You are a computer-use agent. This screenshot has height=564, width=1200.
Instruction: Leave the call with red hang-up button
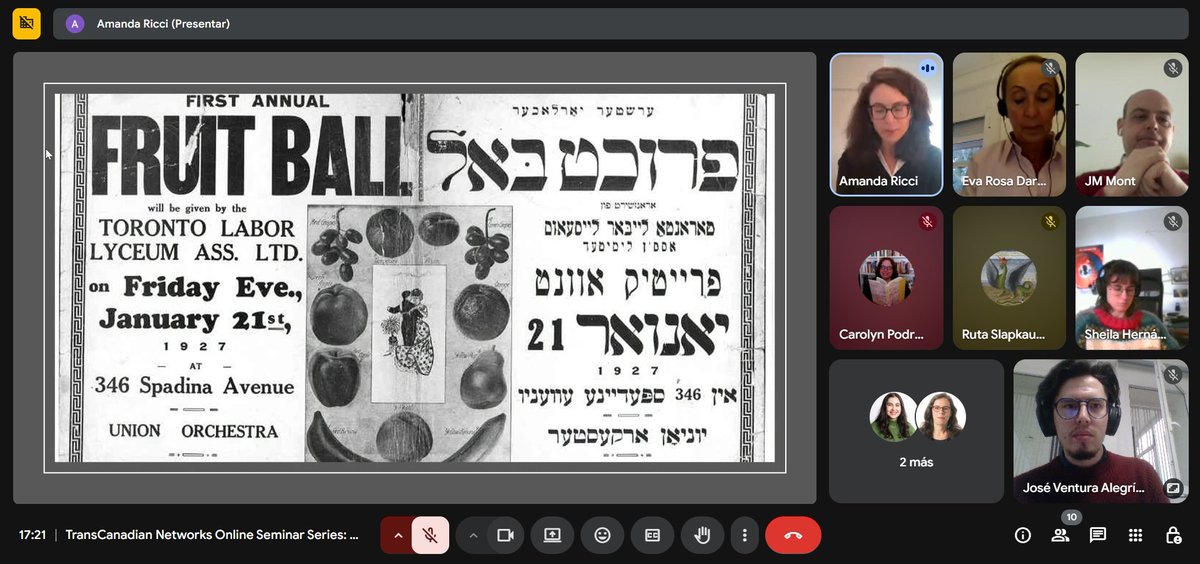(793, 535)
